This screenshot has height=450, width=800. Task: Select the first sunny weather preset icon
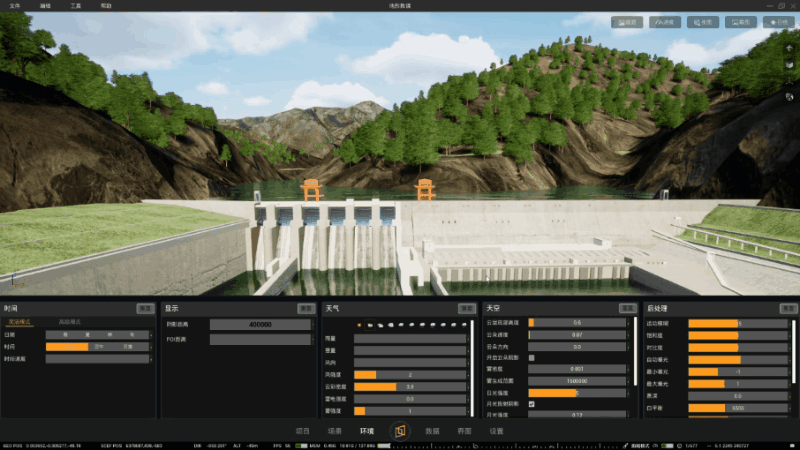click(359, 324)
